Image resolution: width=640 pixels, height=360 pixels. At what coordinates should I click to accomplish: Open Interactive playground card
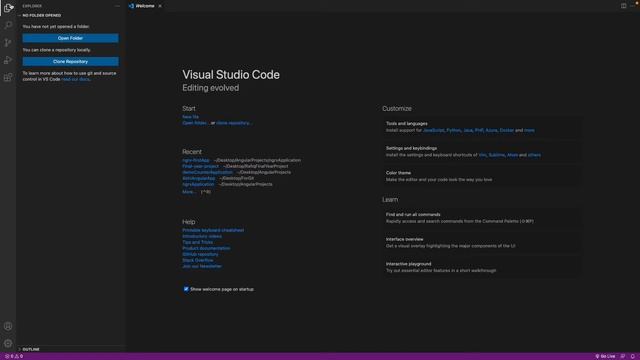click(482, 267)
